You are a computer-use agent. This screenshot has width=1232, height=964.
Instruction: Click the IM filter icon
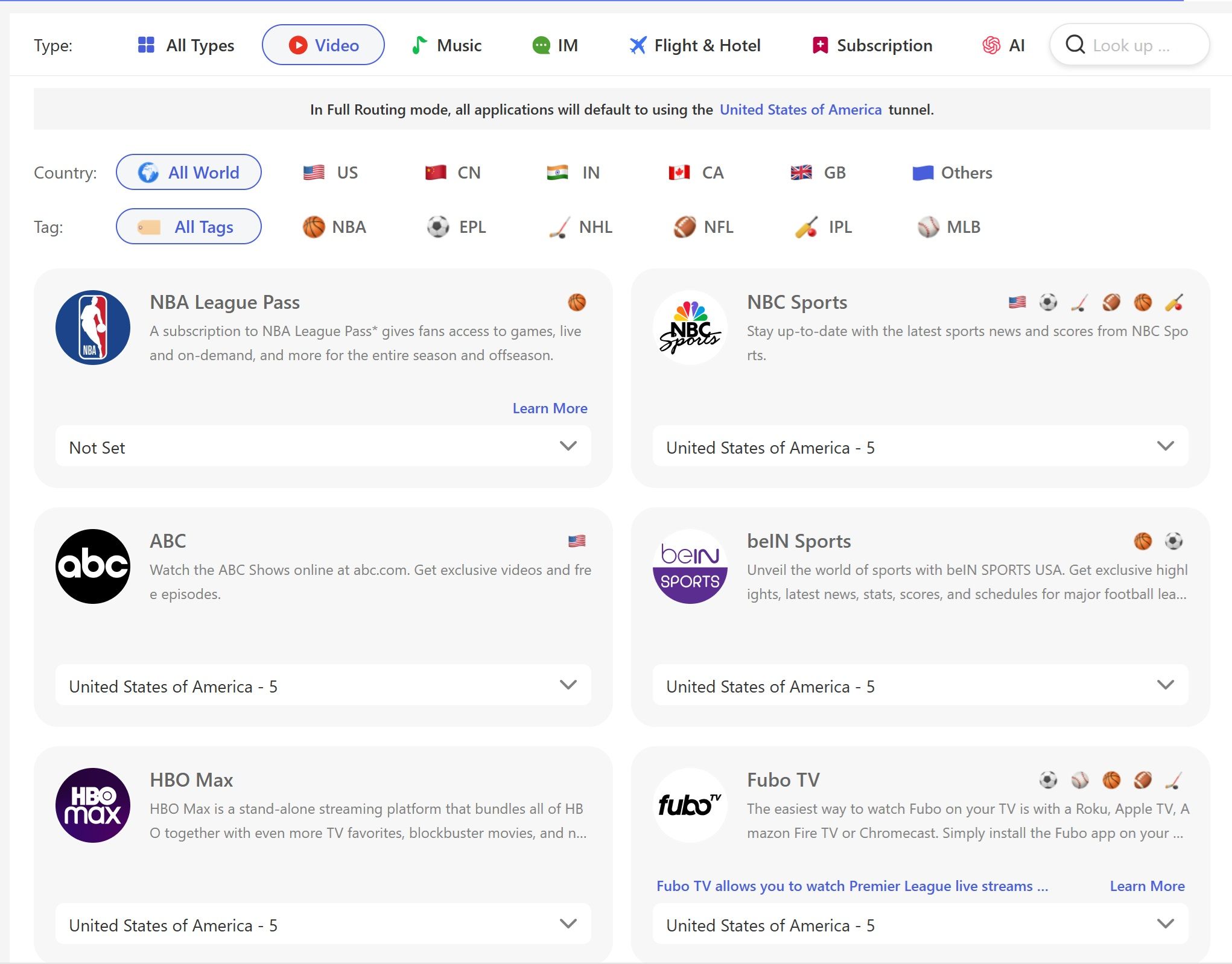click(543, 45)
